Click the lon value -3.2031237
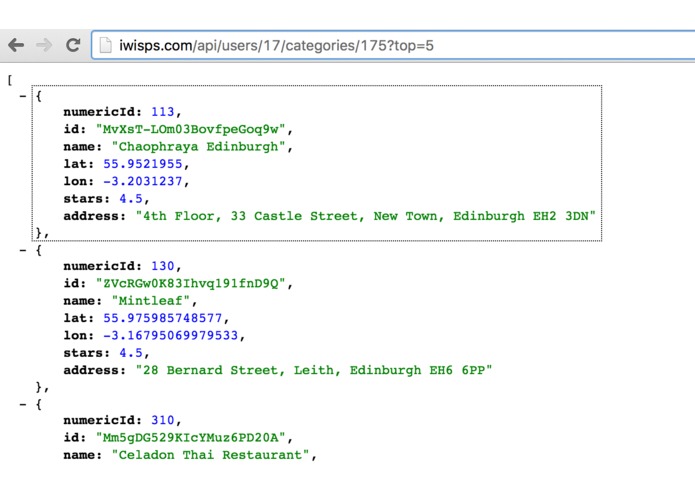This screenshot has height=494, width=695. [143, 181]
